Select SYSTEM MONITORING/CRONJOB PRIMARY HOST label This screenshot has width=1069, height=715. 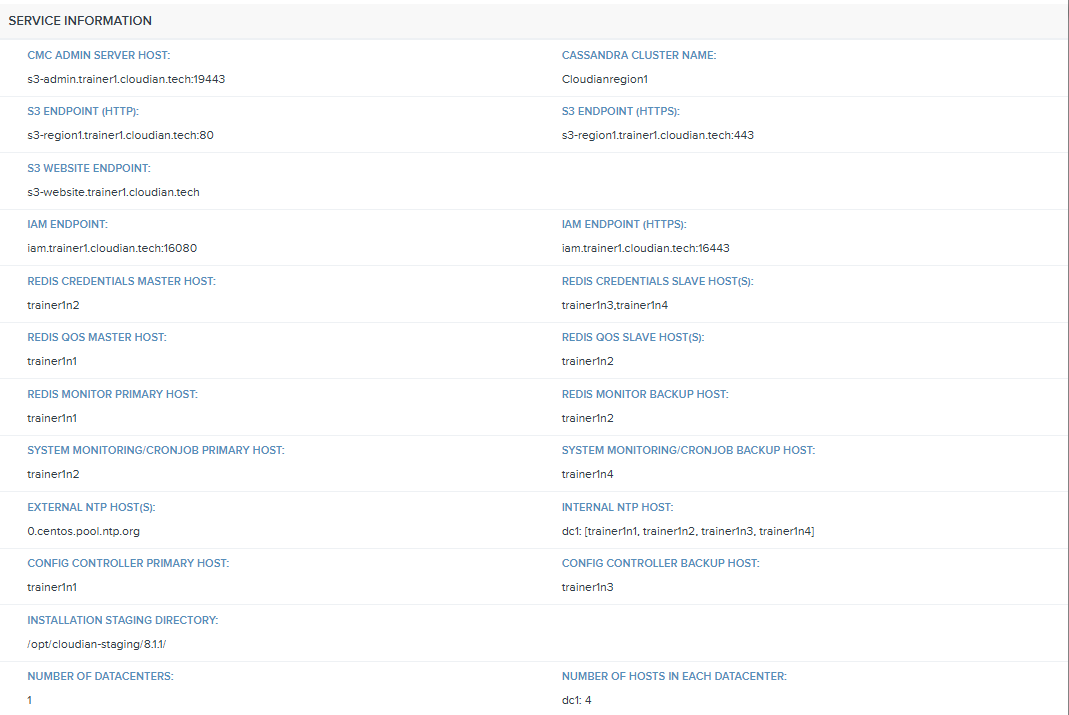click(156, 451)
